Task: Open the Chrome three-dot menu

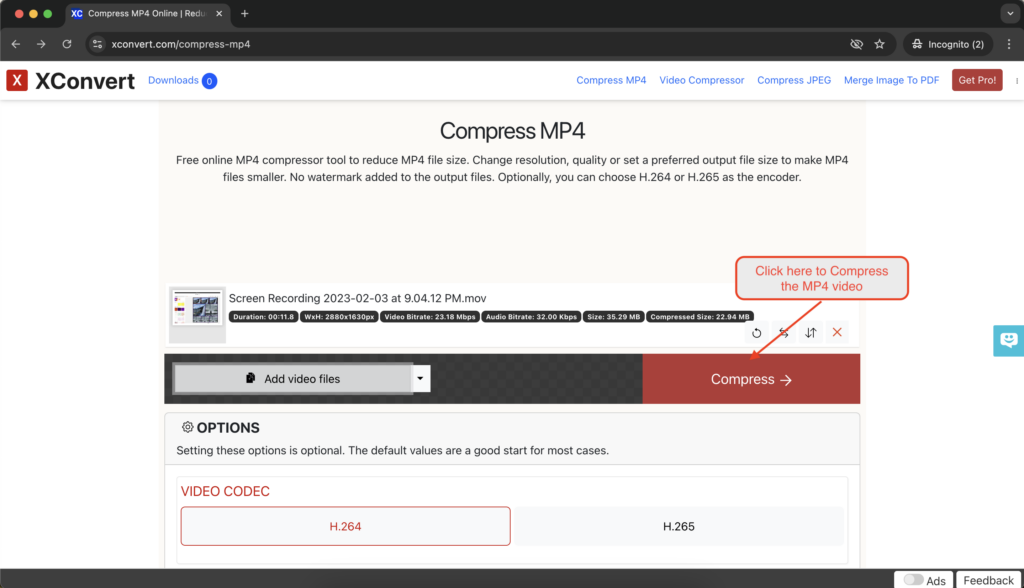Action: click(x=1009, y=44)
